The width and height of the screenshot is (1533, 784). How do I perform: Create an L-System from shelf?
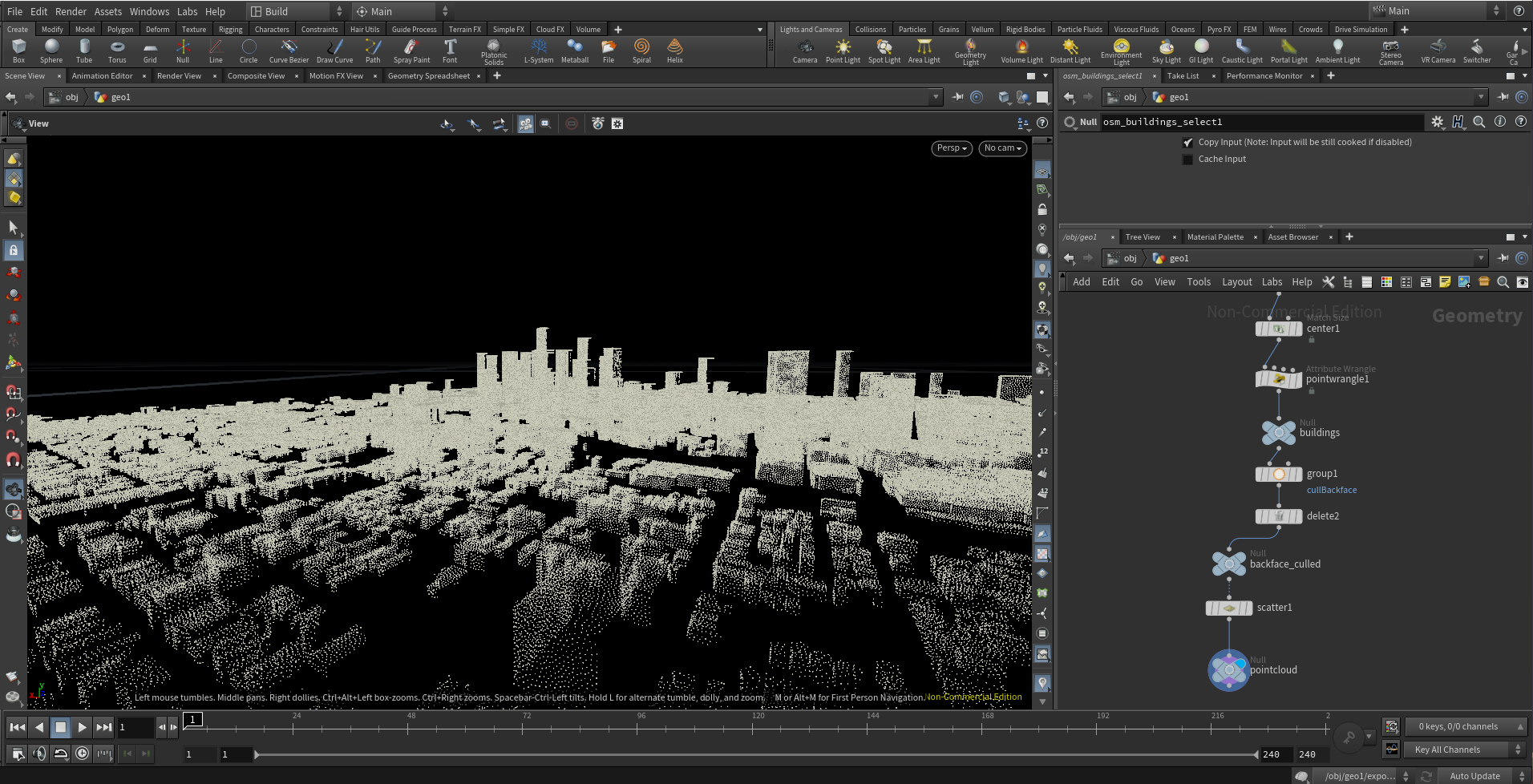538,51
